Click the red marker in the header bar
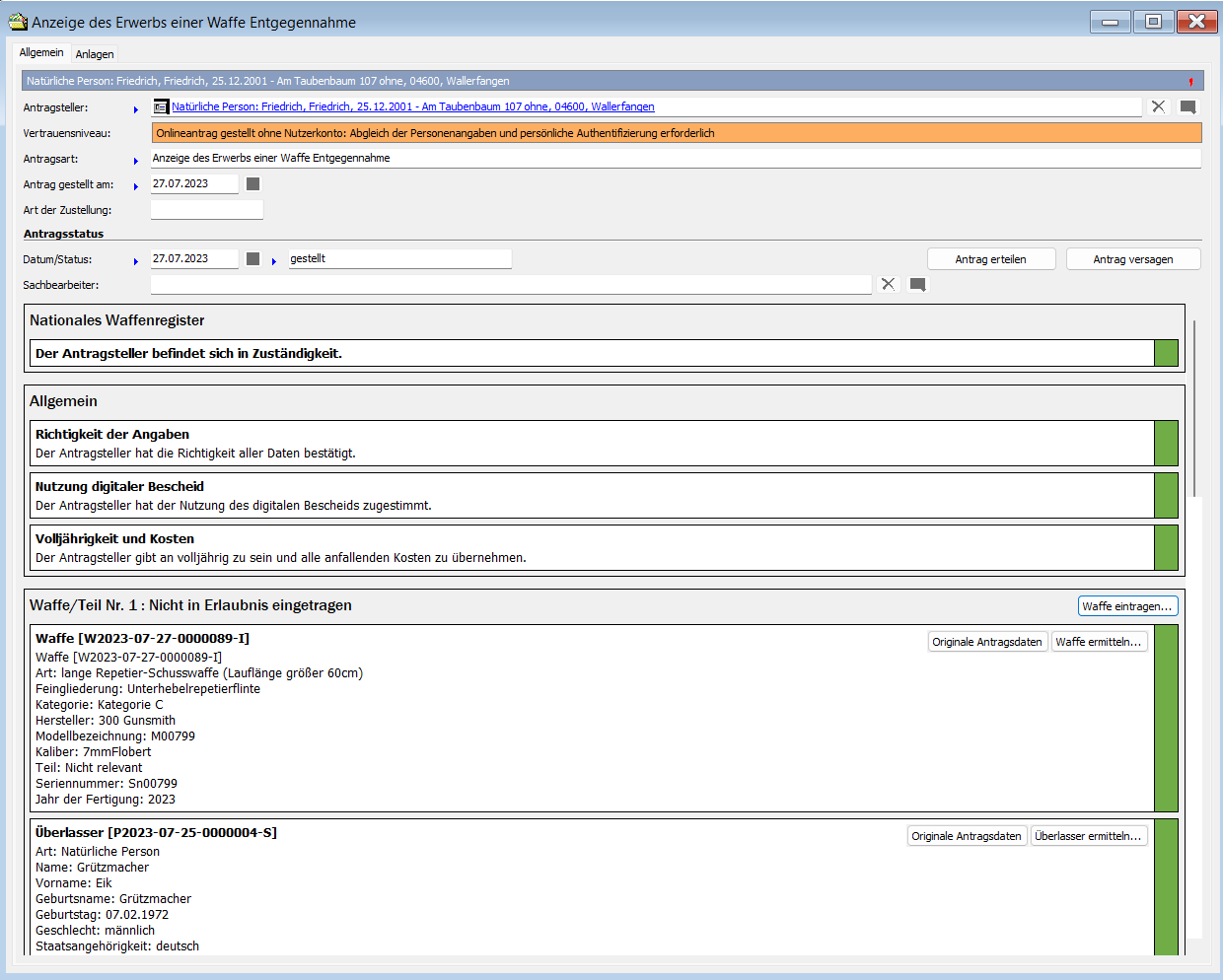This screenshot has height=980, width=1223. (1190, 82)
